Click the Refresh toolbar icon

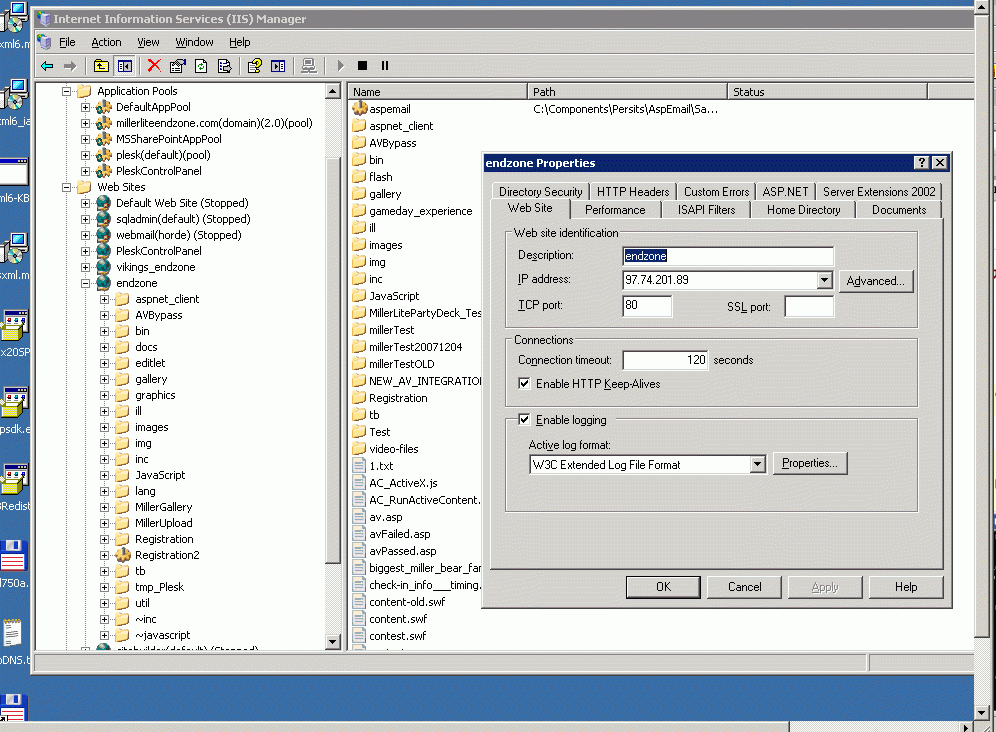pyautogui.click(x=201, y=66)
